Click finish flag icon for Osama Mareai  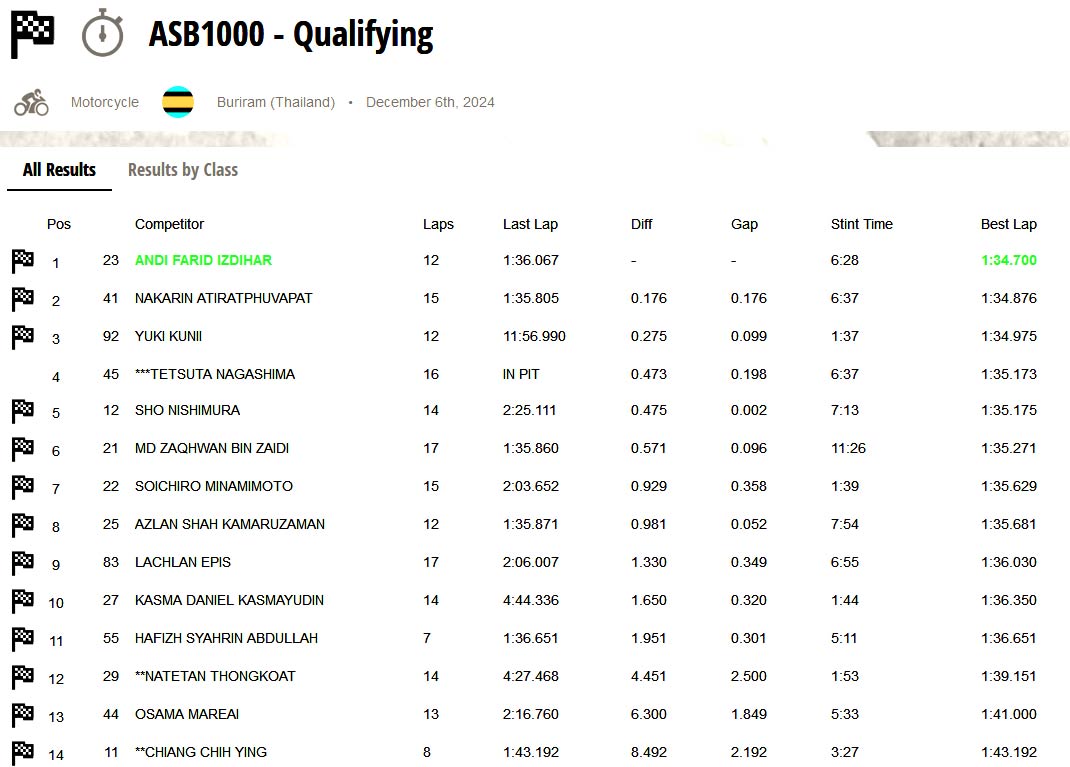pyautogui.click(x=23, y=715)
